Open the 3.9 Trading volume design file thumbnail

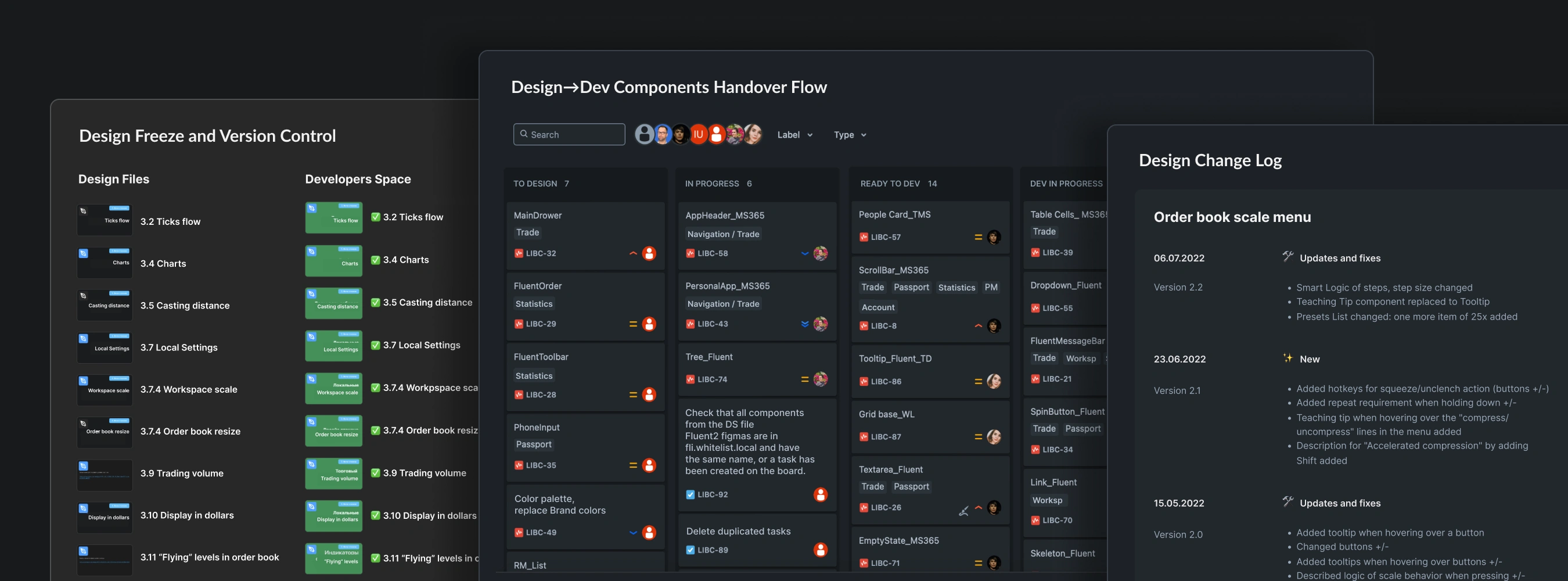point(105,475)
